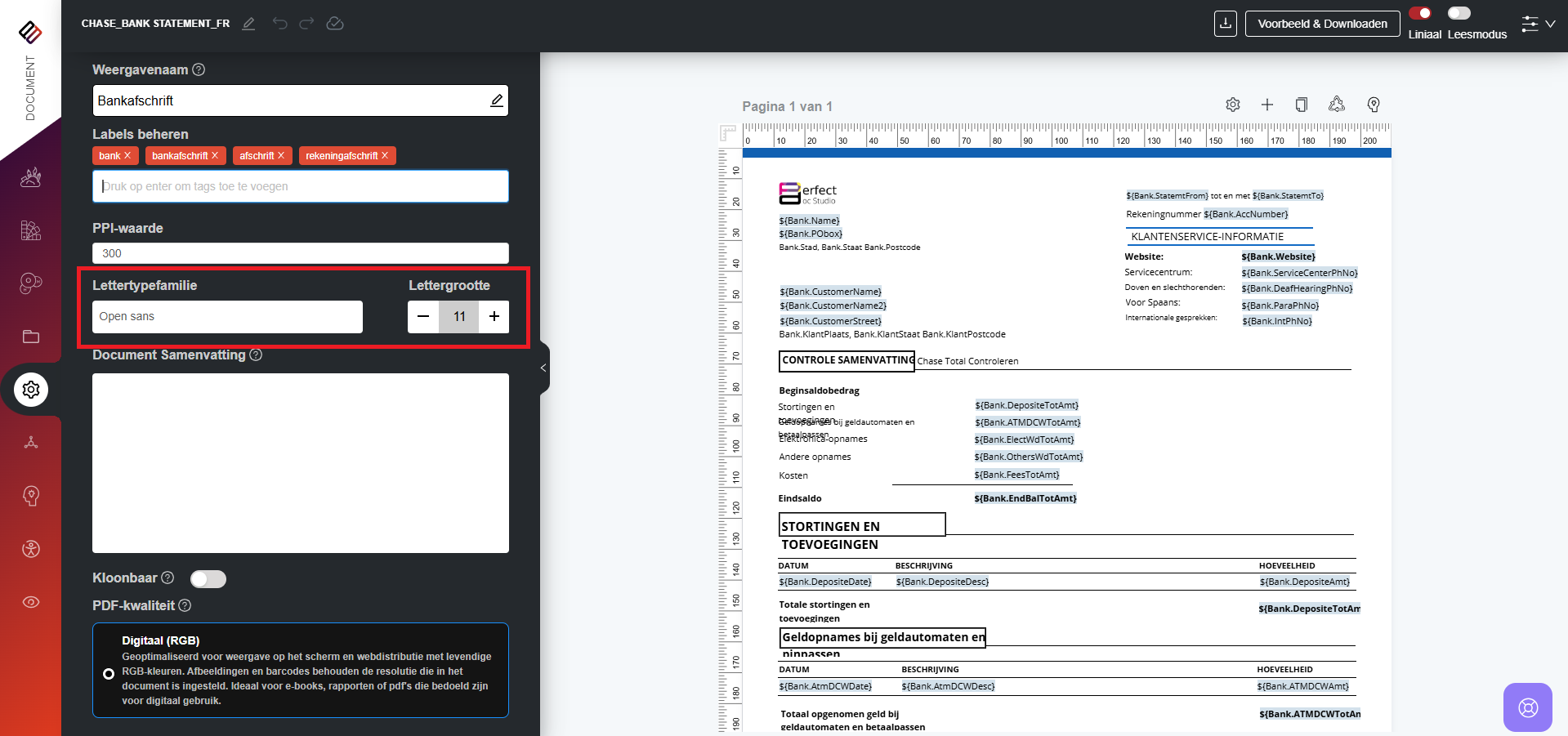This screenshot has height=736, width=1568.
Task: Click the download icon in top bar
Action: click(x=1225, y=24)
